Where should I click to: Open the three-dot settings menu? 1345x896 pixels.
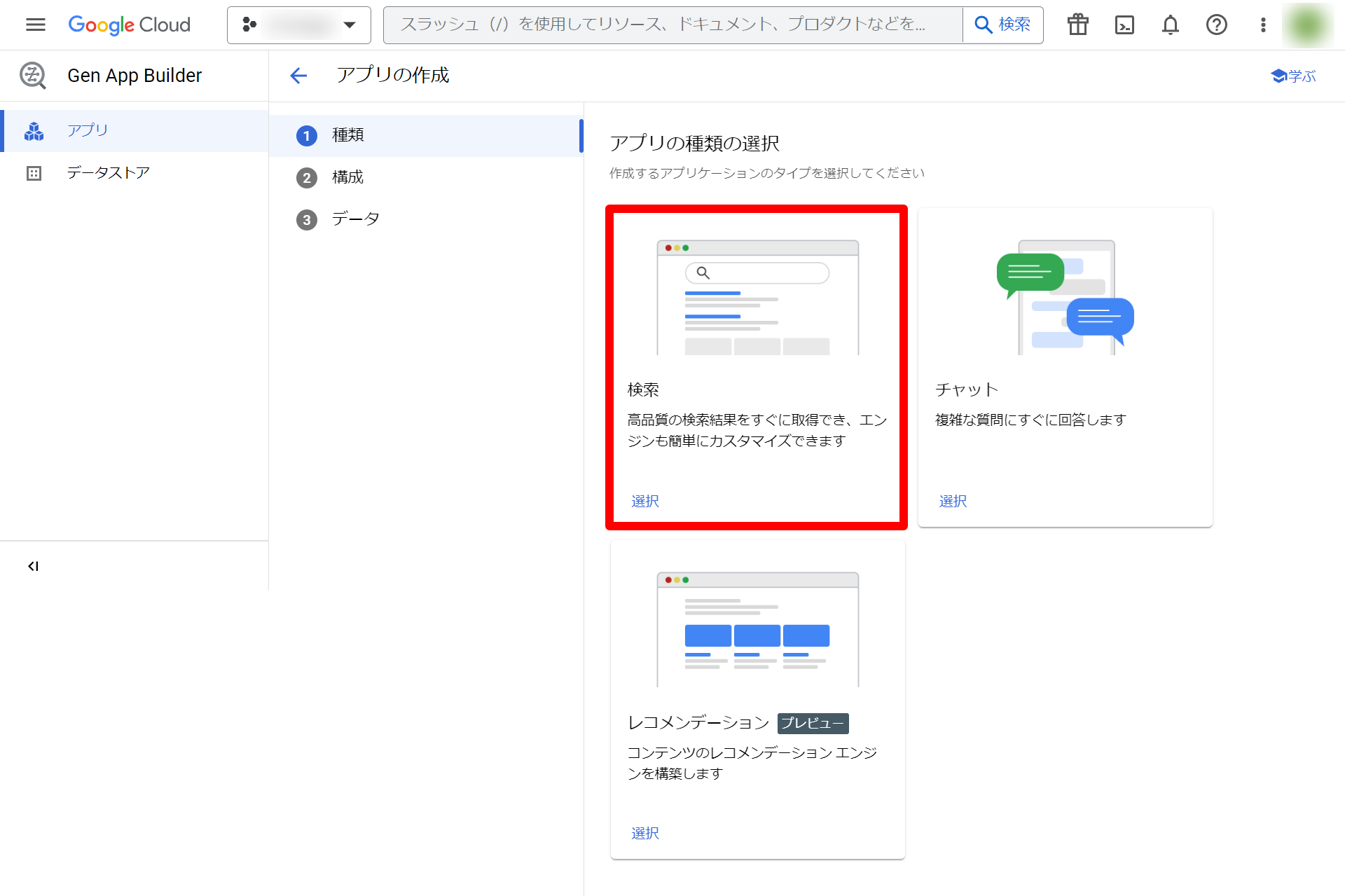pyautogui.click(x=1262, y=25)
